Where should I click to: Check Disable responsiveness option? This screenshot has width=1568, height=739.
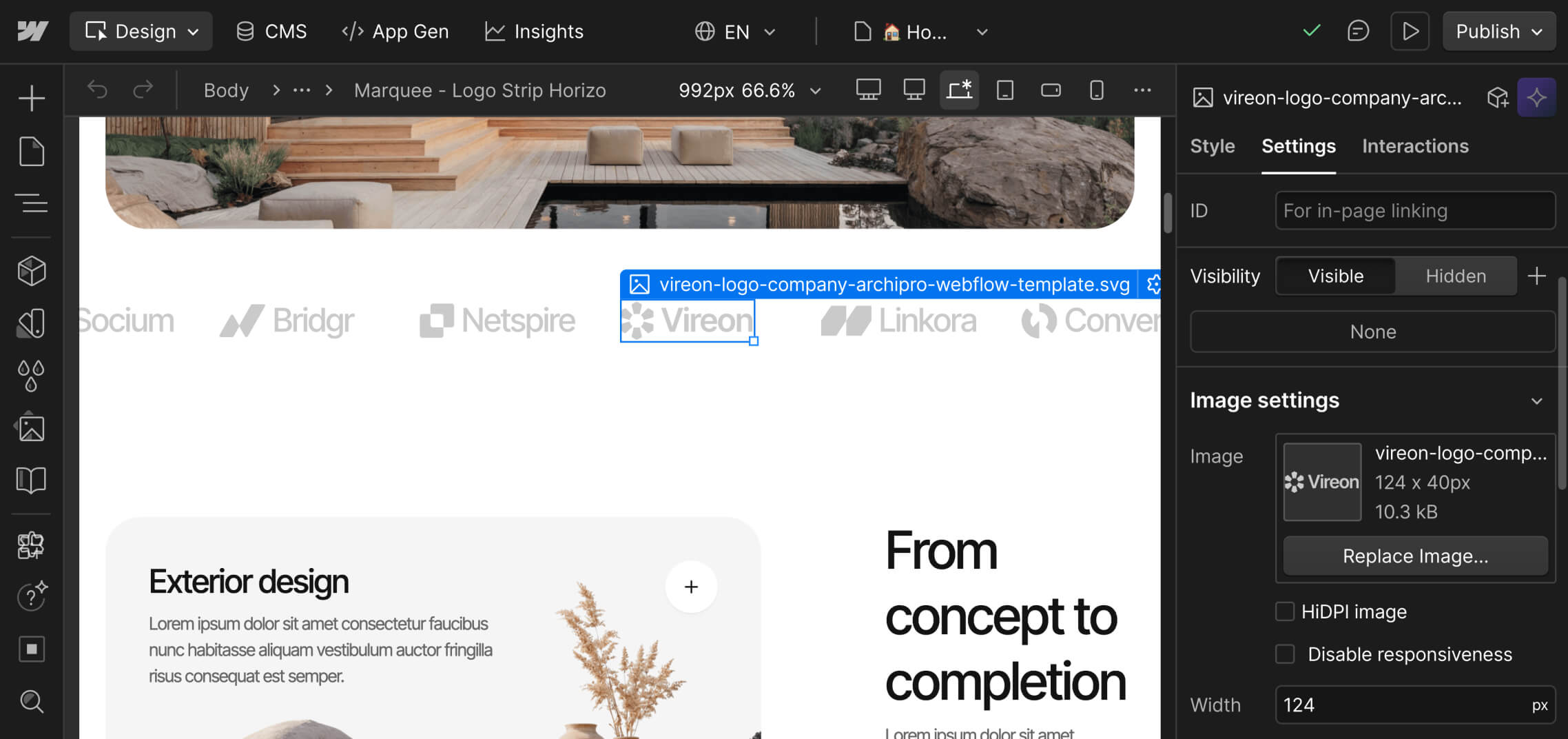tap(1285, 654)
